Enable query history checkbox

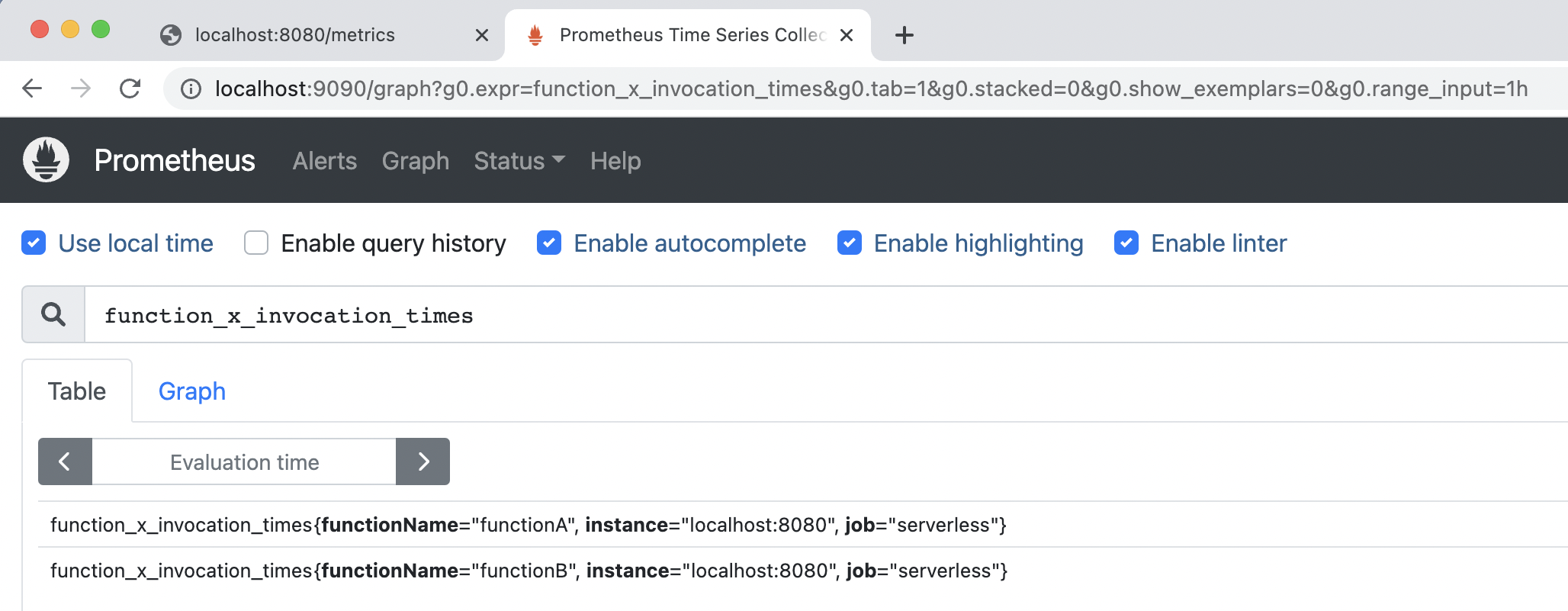(x=256, y=243)
